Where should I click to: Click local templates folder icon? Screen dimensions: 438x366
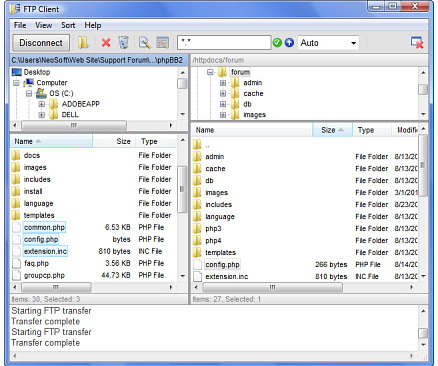[x=16, y=215]
